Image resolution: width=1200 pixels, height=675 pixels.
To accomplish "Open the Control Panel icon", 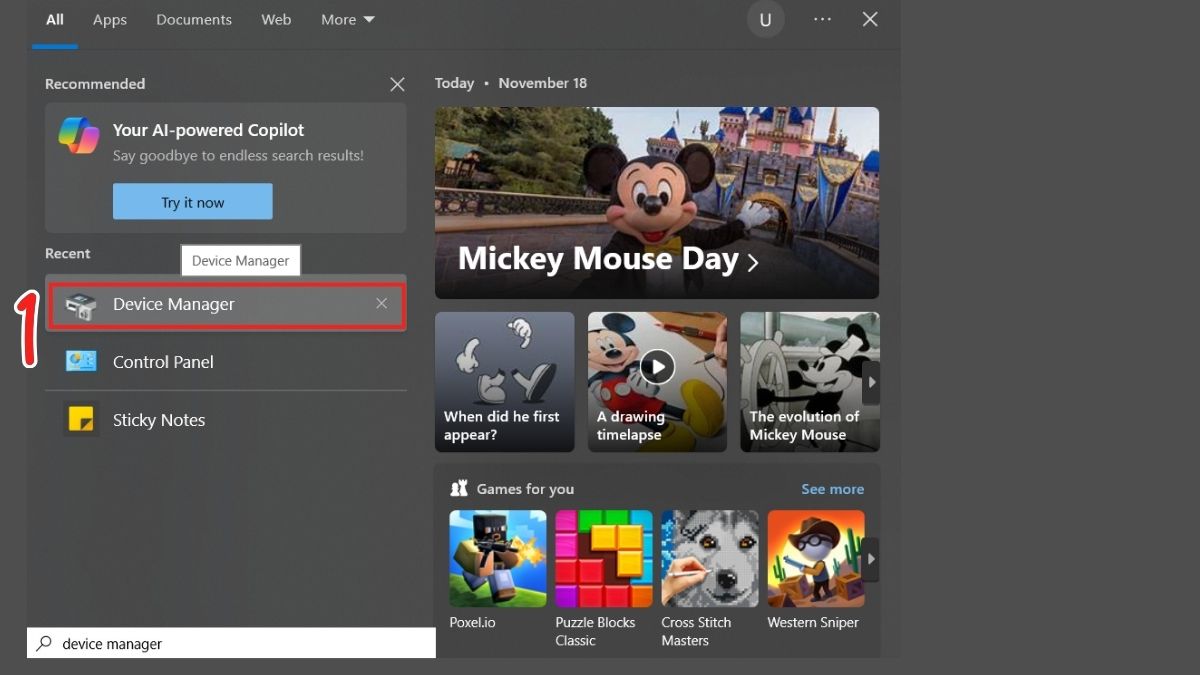I will pyautogui.click(x=81, y=361).
